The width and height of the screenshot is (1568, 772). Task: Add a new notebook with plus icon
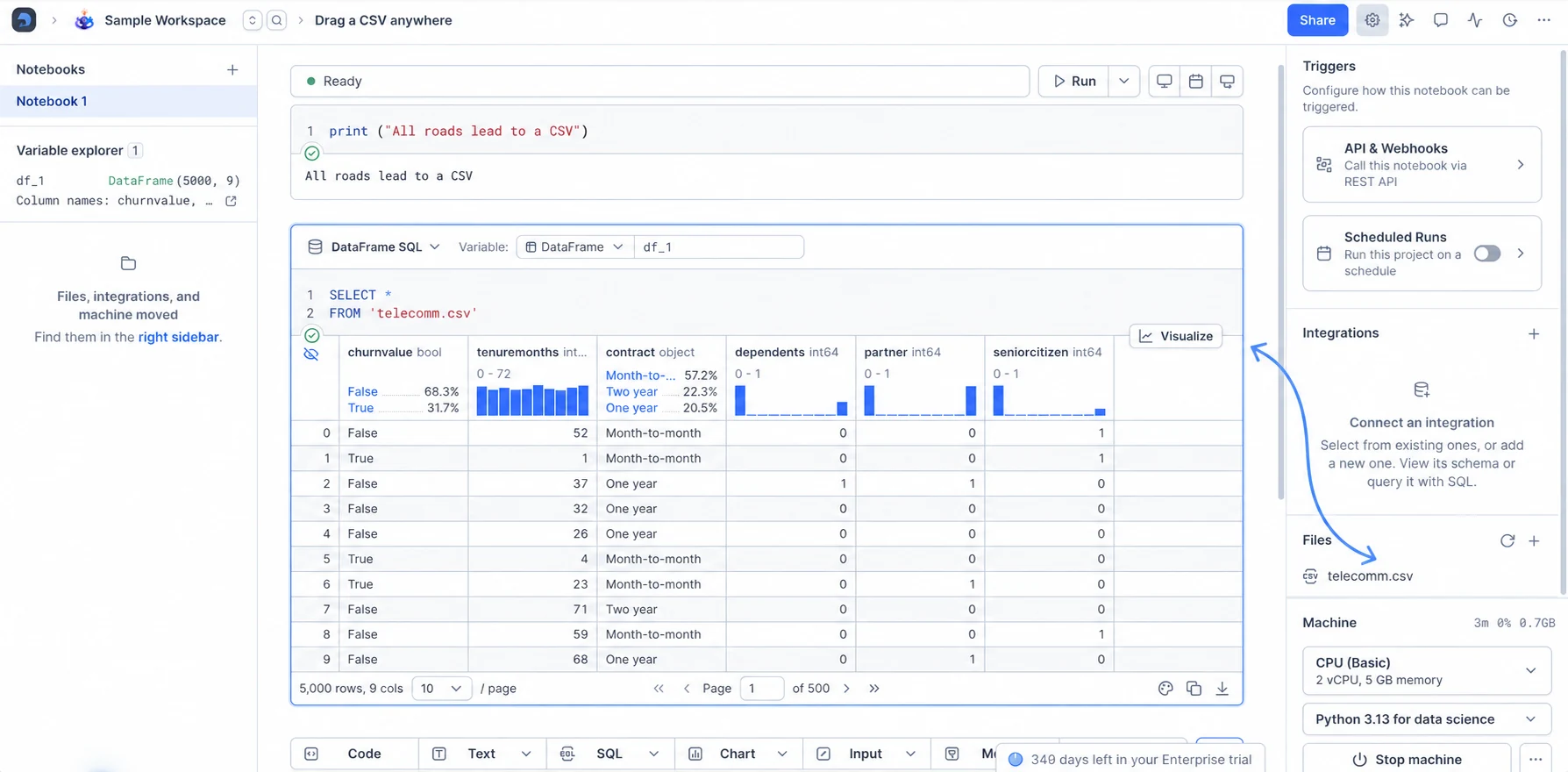pyautogui.click(x=232, y=69)
